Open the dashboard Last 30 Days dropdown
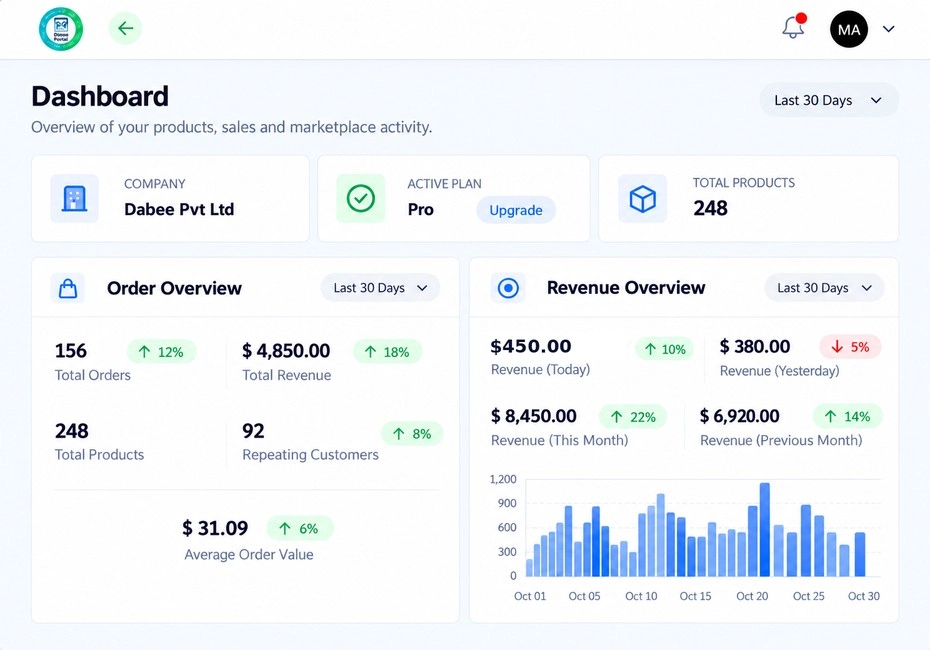 click(829, 100)
